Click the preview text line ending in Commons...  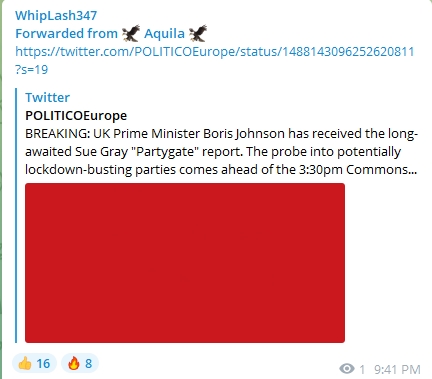tap(221, 170)
